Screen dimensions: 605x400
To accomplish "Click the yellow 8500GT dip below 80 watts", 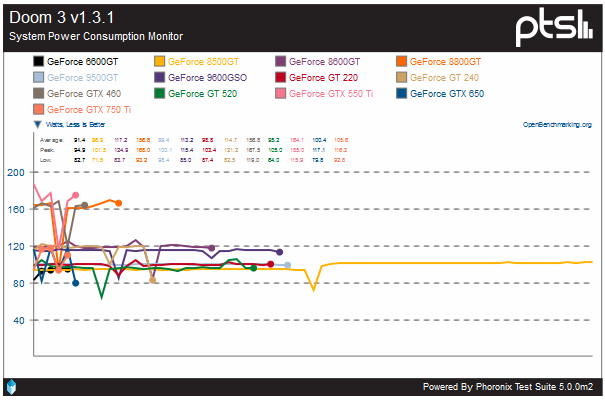I will click(313, 289).
